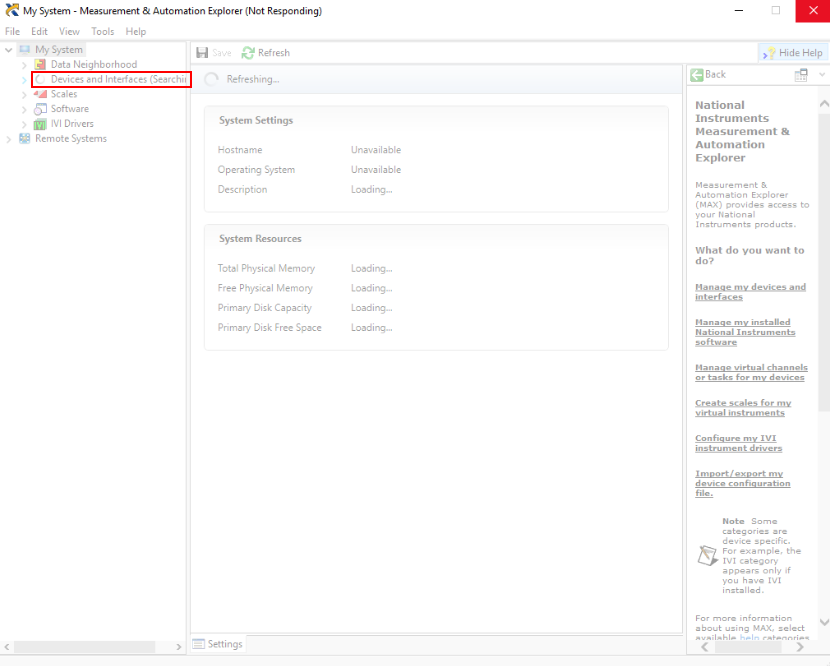
Task: Expand the Devices and Interfaces node
Action: click(x=24, y=80)
